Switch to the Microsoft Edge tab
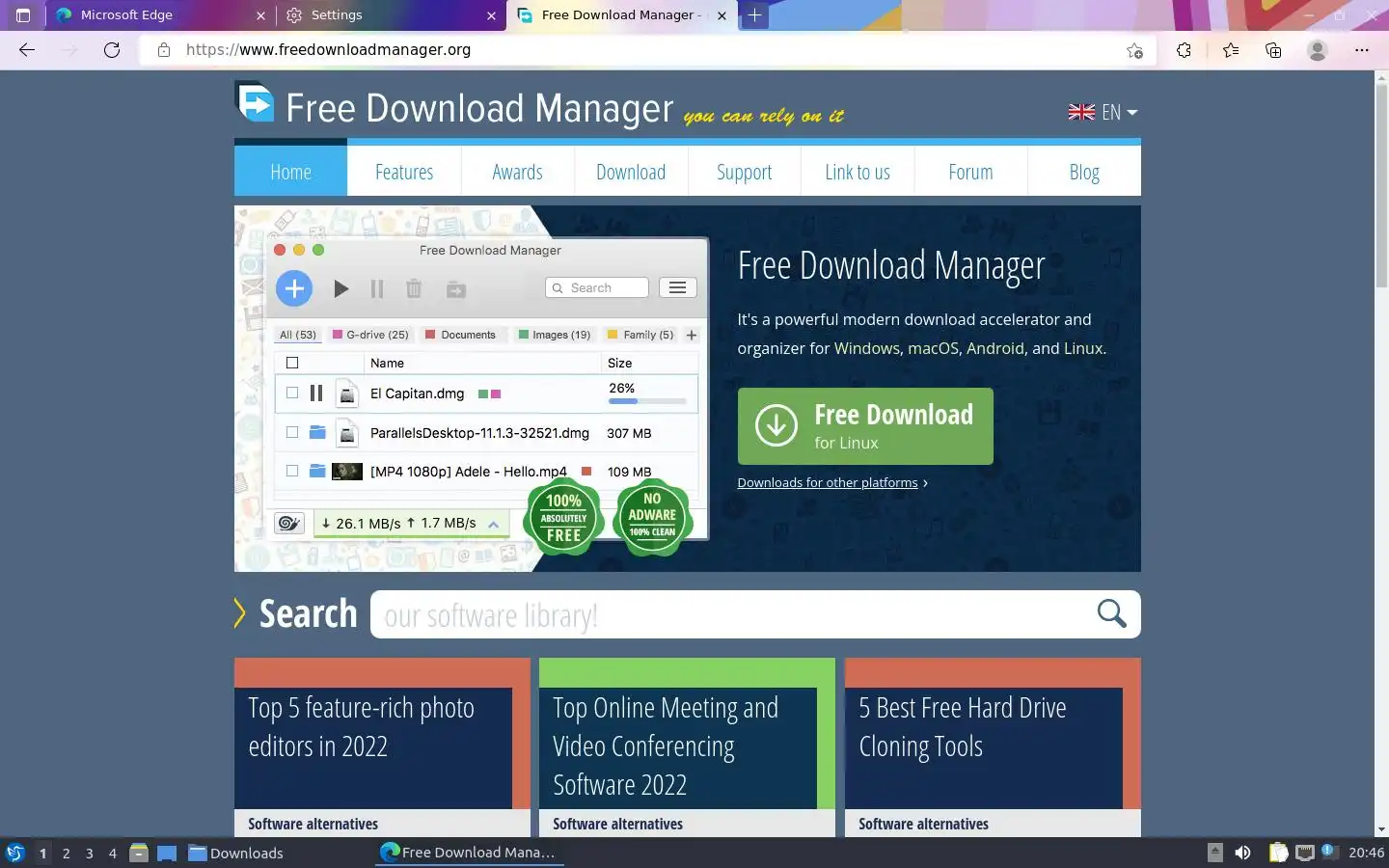 click(x=159, y=15)
